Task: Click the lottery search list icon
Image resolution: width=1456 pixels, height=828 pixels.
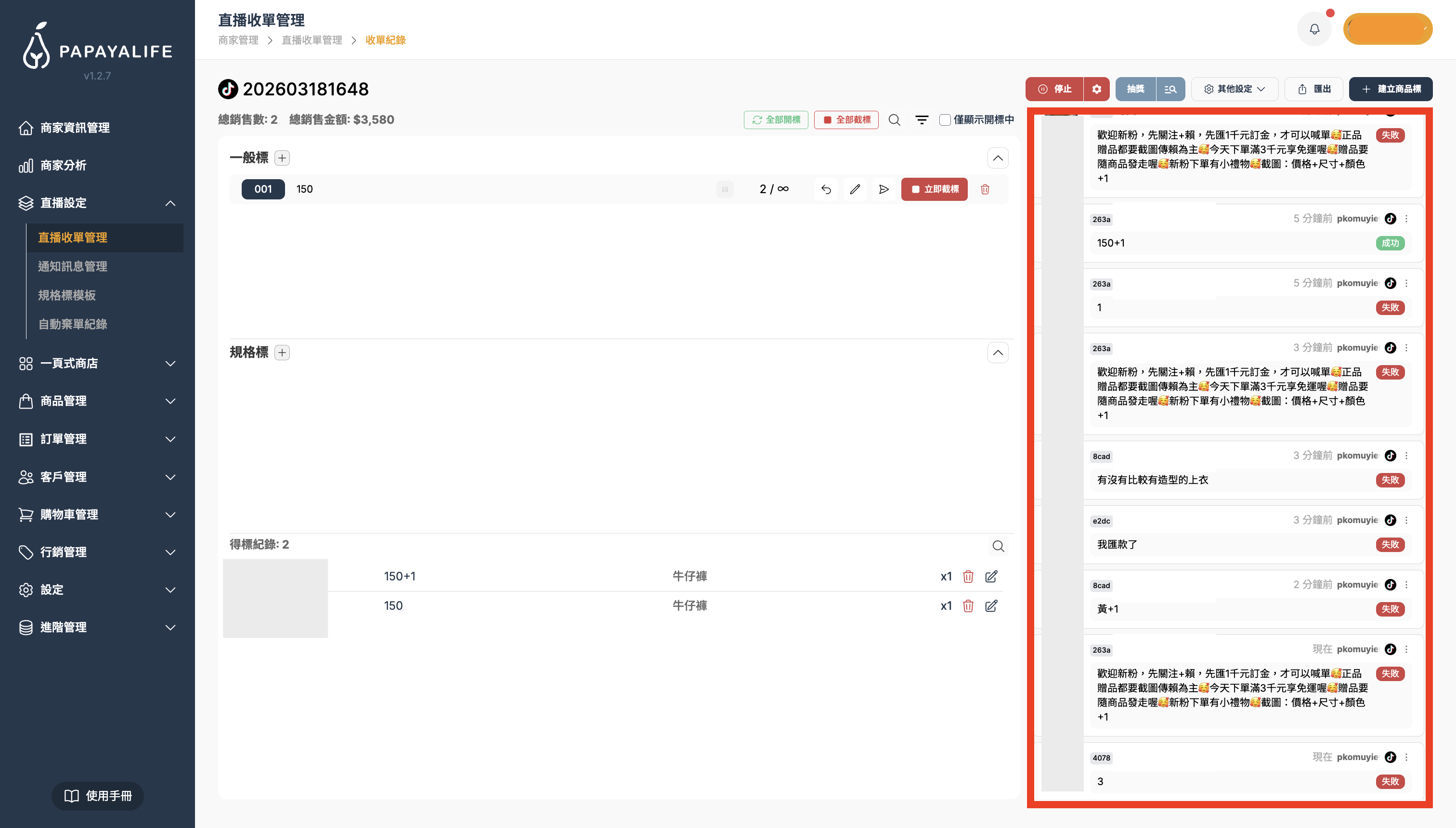Action: [1170, 89]
